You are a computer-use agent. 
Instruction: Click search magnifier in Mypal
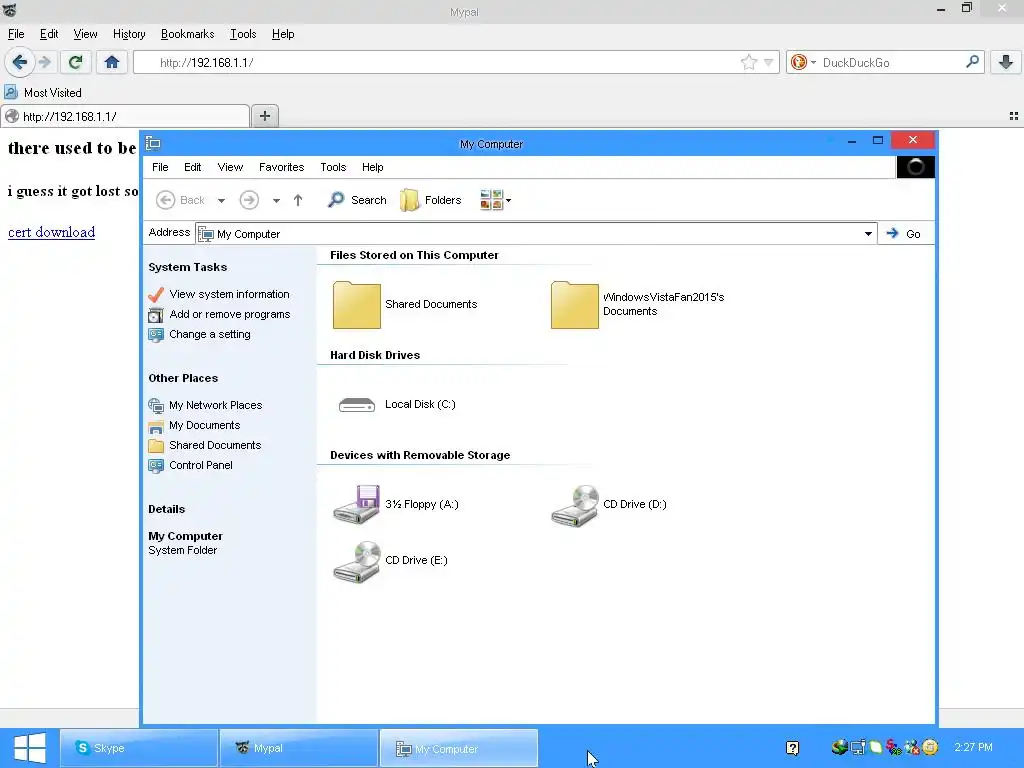click(x=972, y=62)
